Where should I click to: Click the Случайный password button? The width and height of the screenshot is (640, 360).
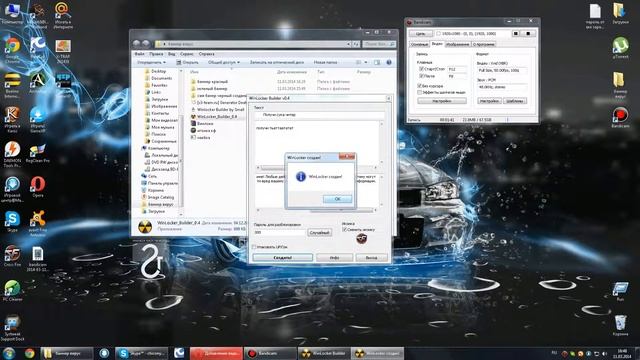pos(319,233)
